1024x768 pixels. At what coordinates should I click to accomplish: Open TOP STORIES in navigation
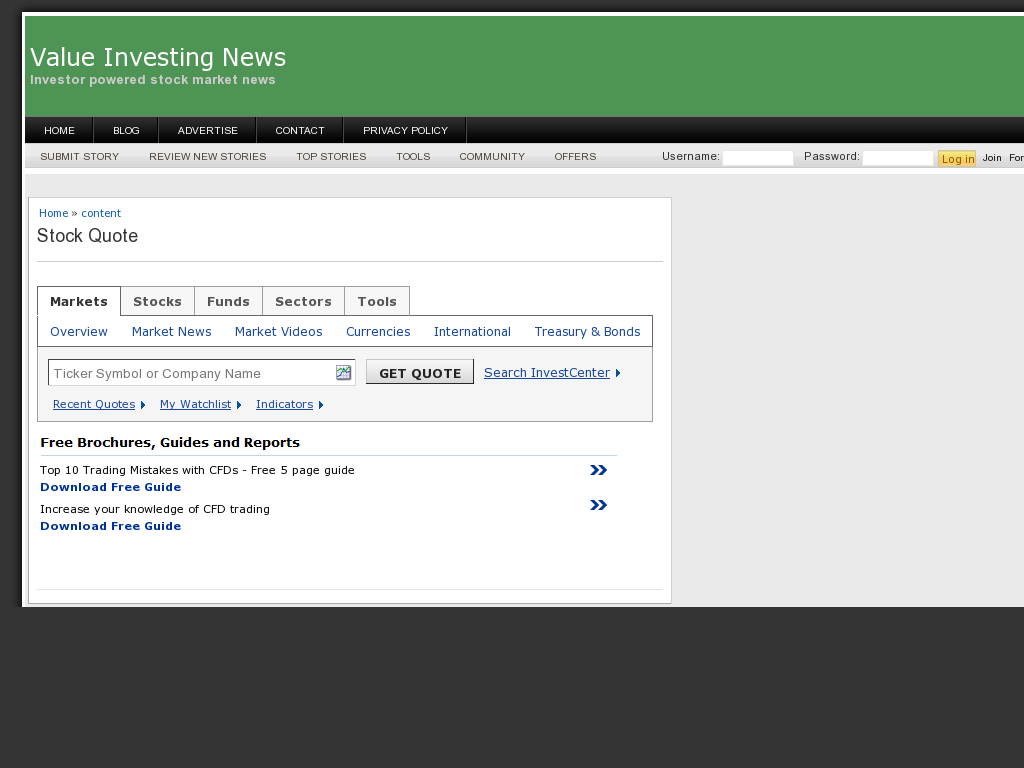click(x=331, y=156)
